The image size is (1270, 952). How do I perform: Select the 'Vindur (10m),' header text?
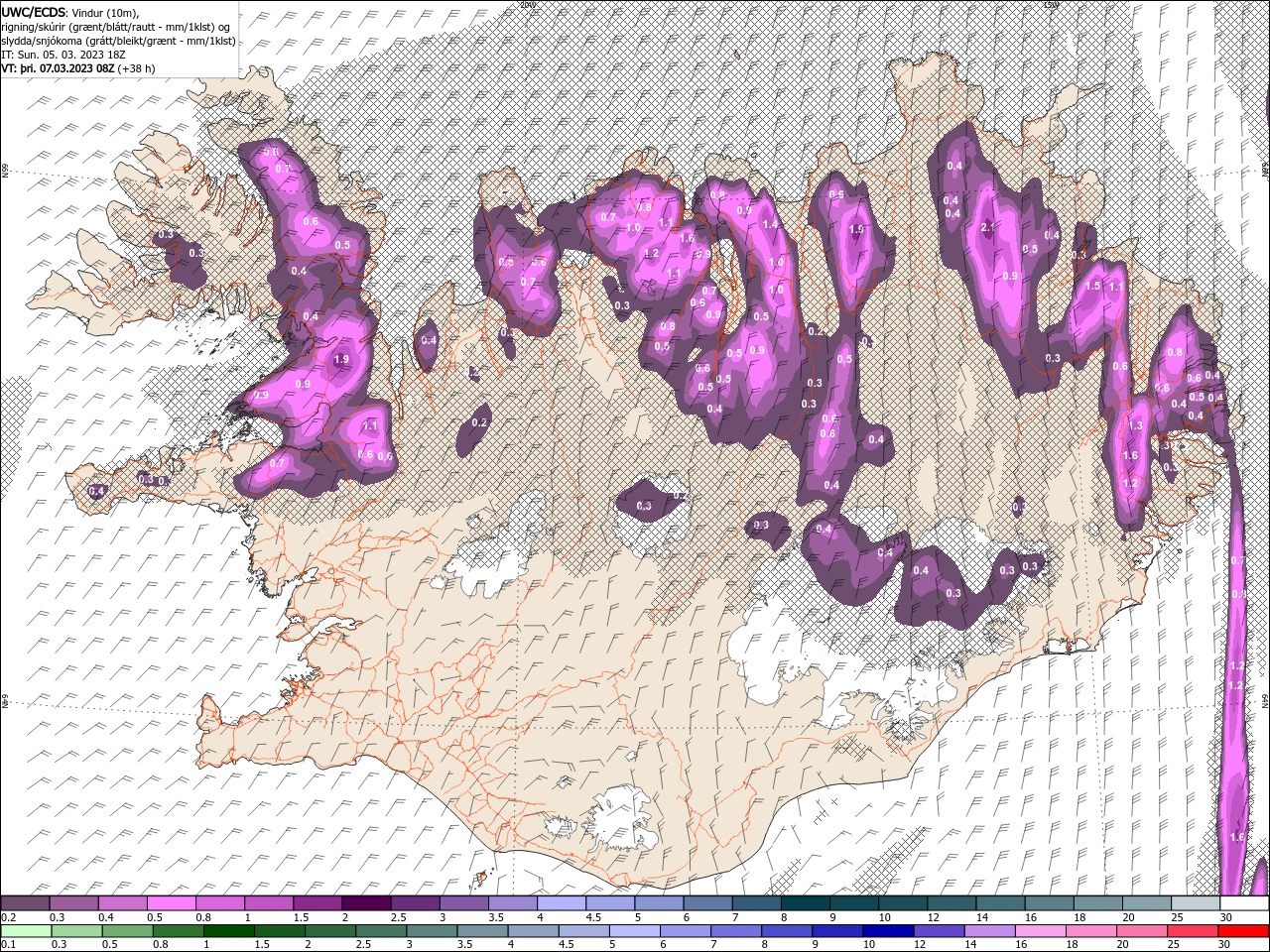tap(106, 12)
